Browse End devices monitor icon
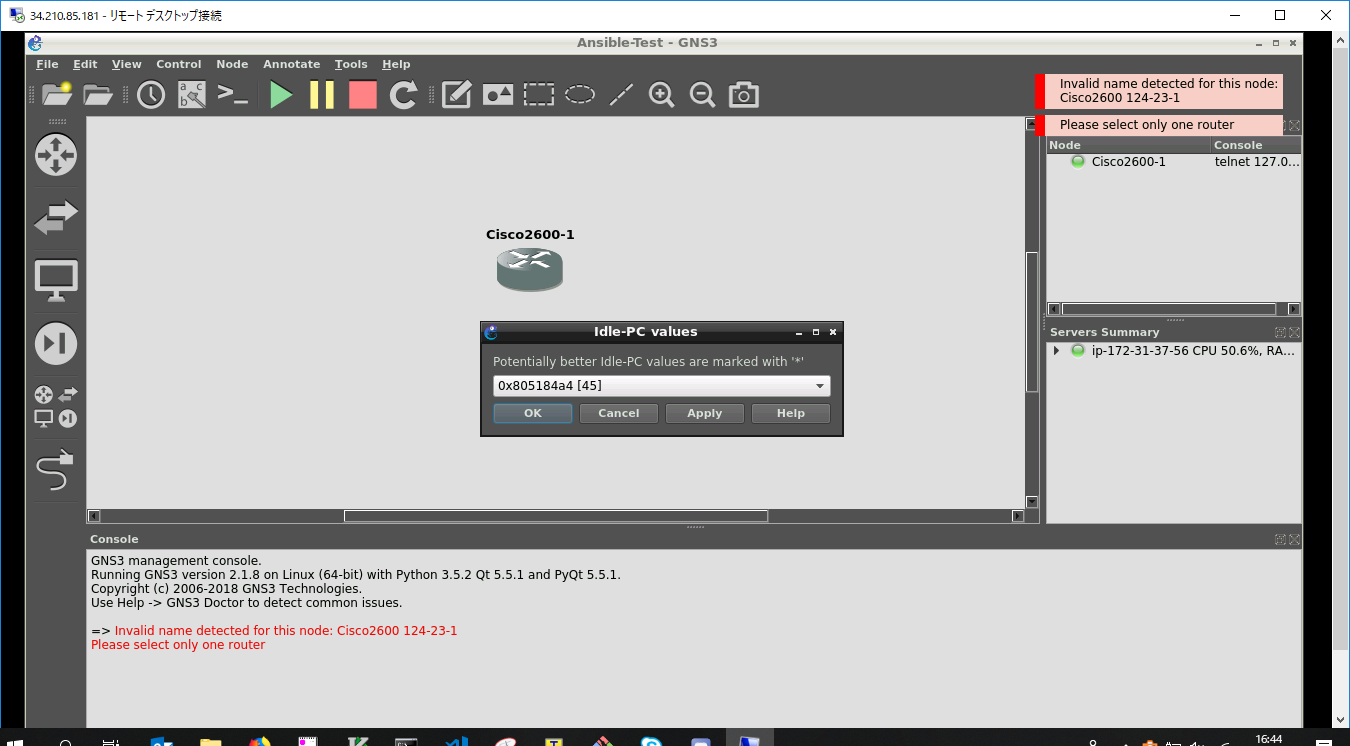 [x=56, y=280]
